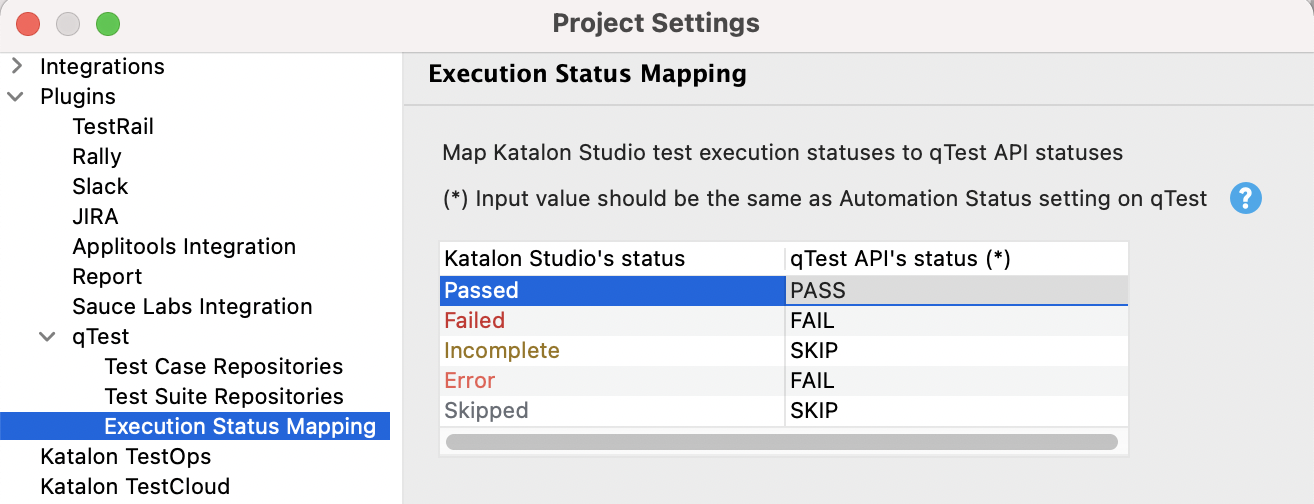The width and height of the screenshot is (1314, 504).
Task: Click the blue help question mark icon
Action: (1246, 198)
